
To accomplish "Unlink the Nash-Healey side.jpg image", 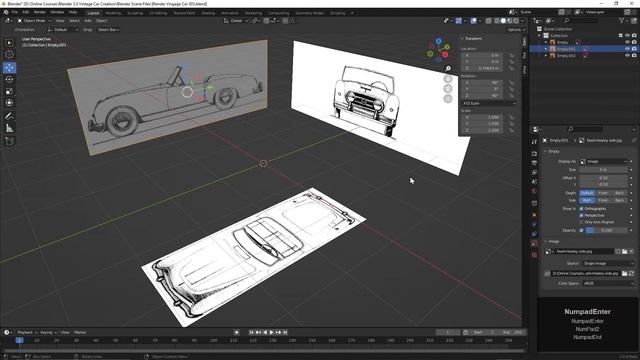I will point(631,251).
